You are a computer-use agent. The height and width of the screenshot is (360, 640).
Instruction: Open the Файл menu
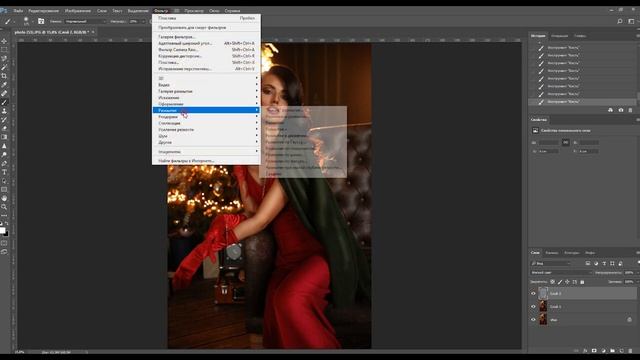18,11
